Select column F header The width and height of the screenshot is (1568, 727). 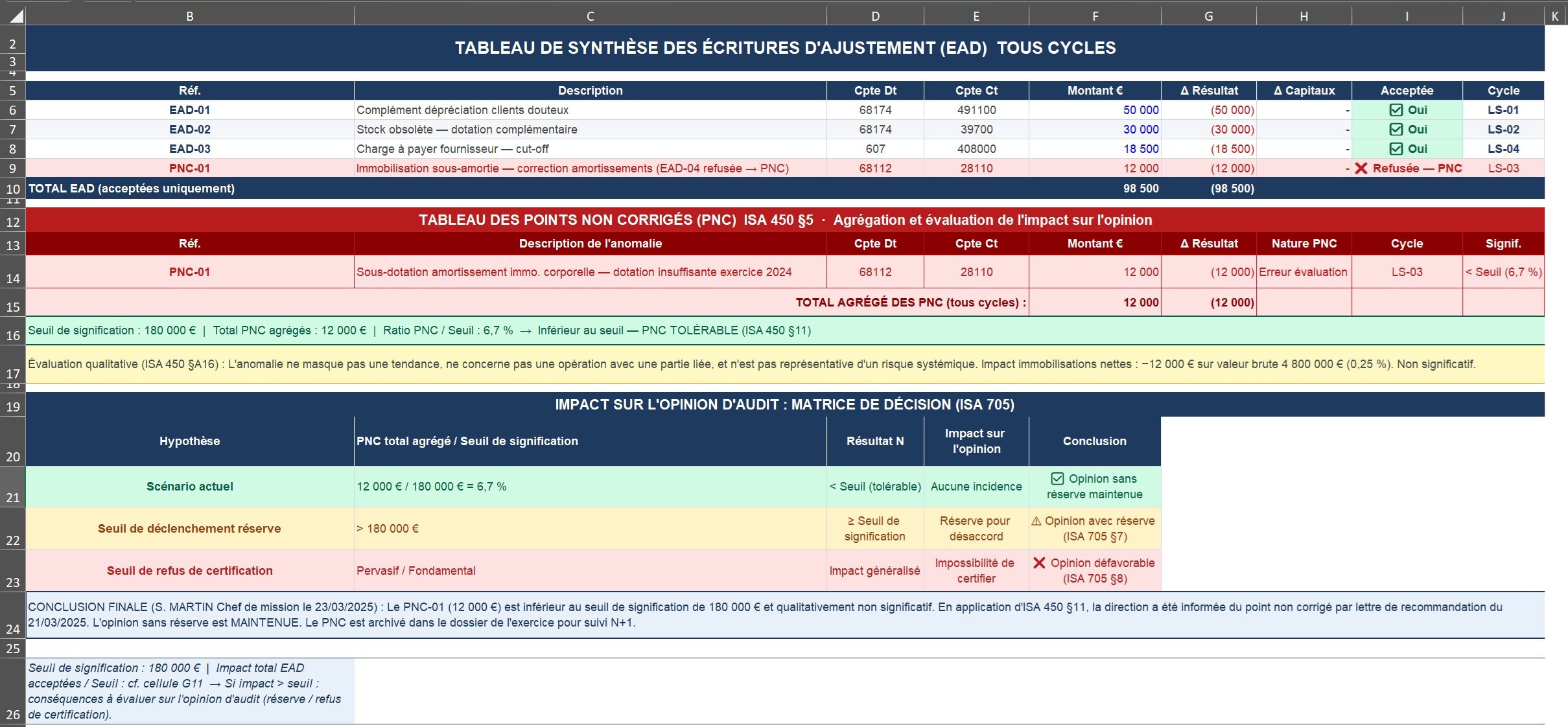[1095, 16]
